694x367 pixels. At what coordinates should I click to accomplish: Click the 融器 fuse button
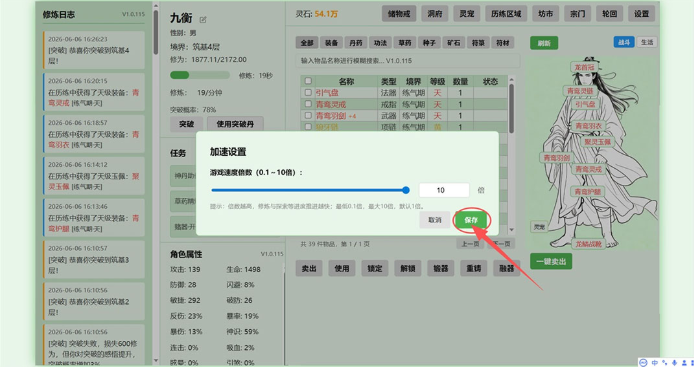(x=507, y=268)
